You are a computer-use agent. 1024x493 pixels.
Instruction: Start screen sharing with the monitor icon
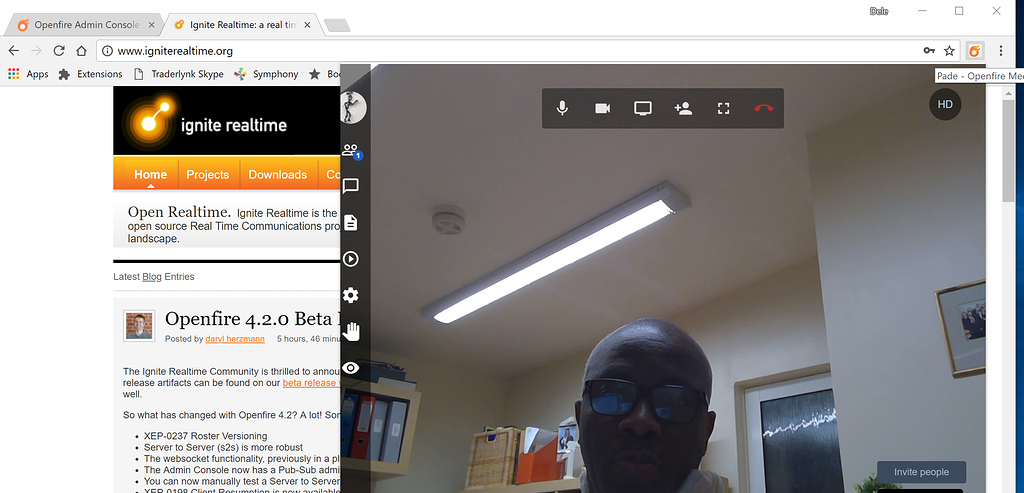pos(643,108)
